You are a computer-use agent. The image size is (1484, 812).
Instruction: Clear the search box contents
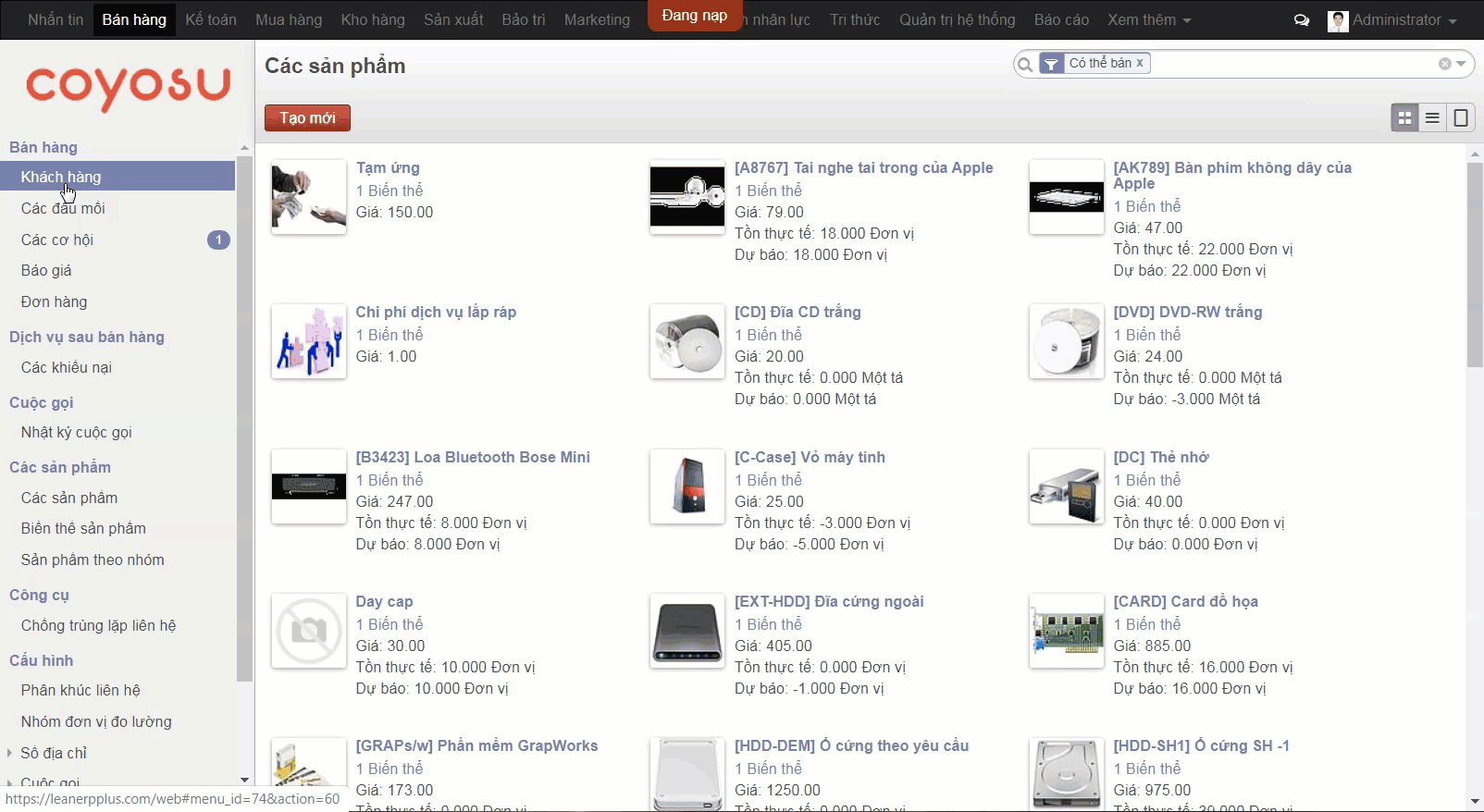click(1444, 64)
